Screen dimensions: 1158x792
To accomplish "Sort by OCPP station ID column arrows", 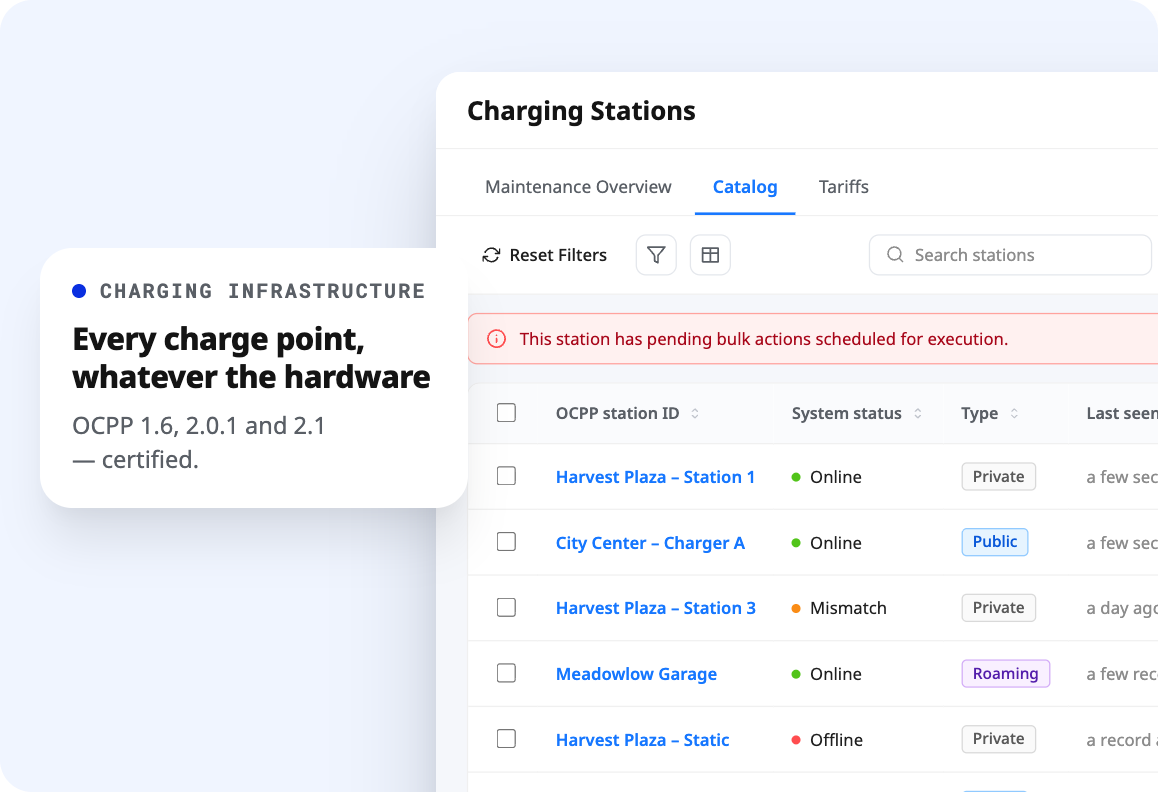I will tap(695, 414).
